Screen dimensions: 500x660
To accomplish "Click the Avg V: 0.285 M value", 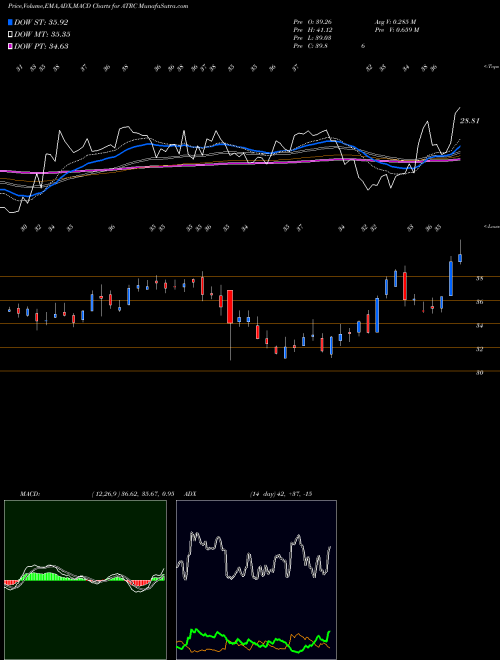I will (395, 22).
